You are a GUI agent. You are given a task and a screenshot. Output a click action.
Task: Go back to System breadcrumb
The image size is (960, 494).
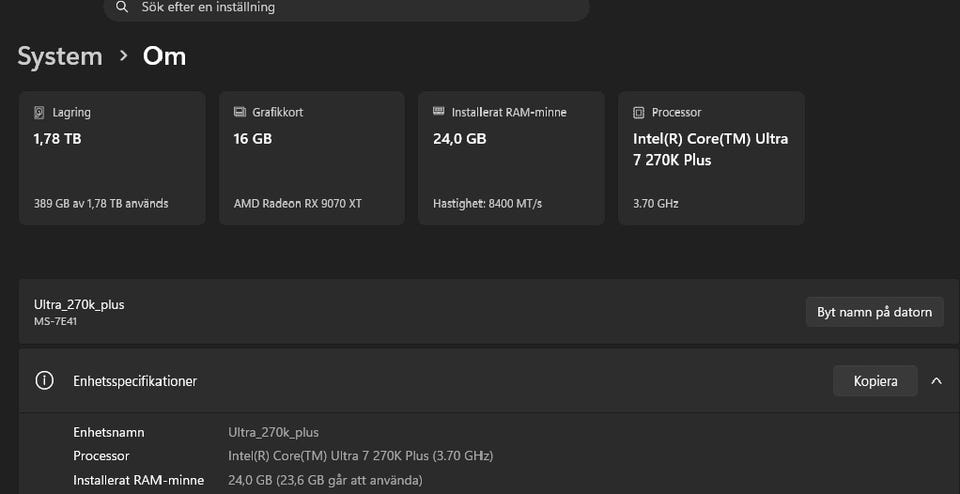pyautogui.click(x=60, y=56)
